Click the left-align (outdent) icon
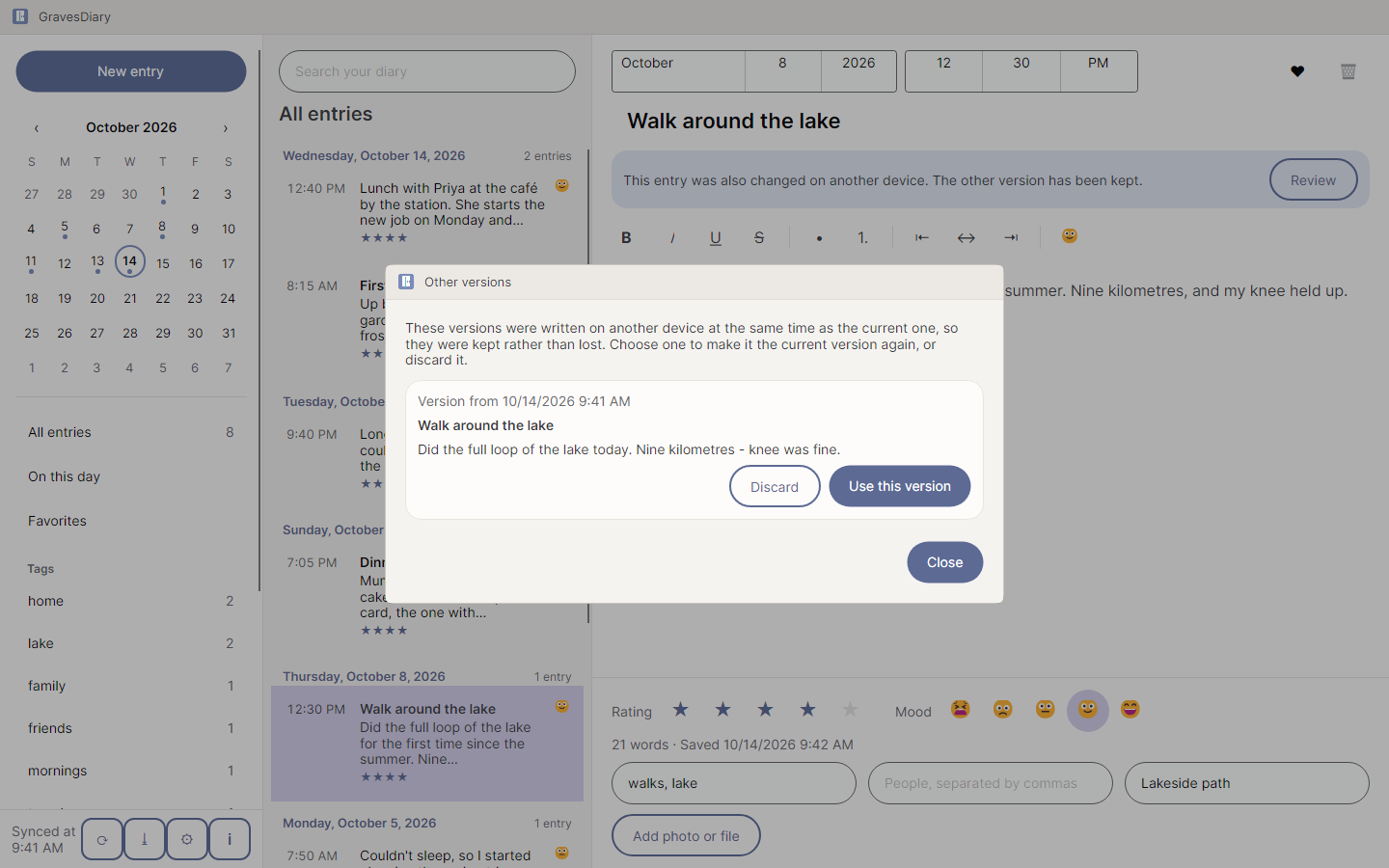 922,237
